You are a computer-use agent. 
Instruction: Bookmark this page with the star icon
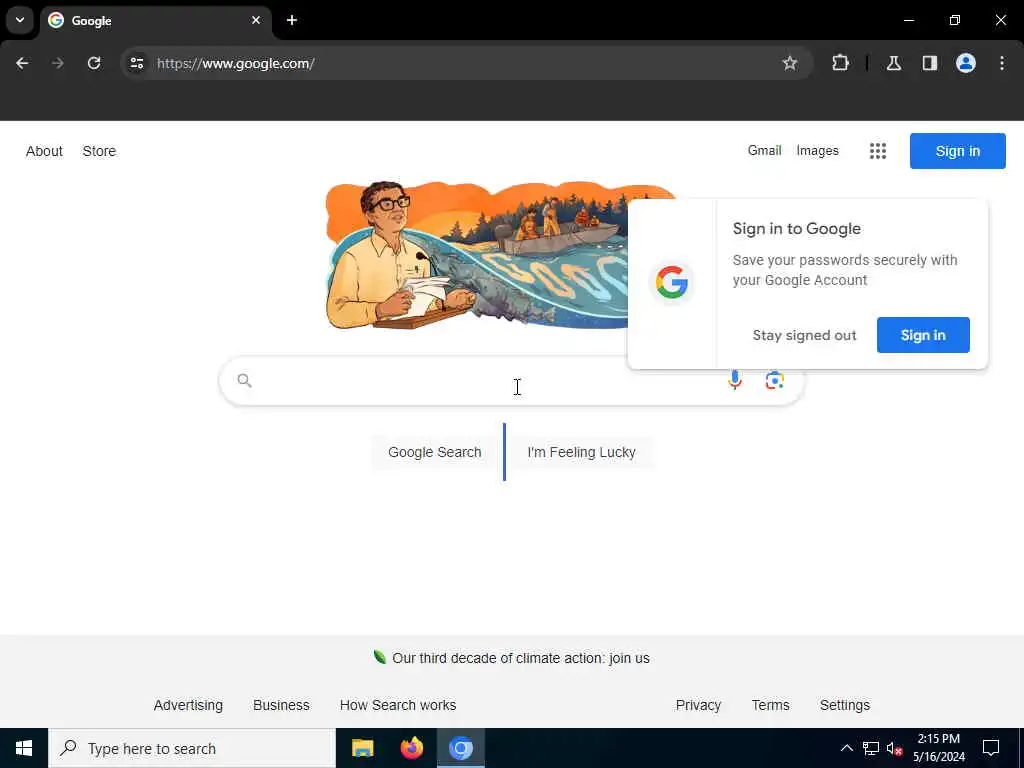[790, 63]
